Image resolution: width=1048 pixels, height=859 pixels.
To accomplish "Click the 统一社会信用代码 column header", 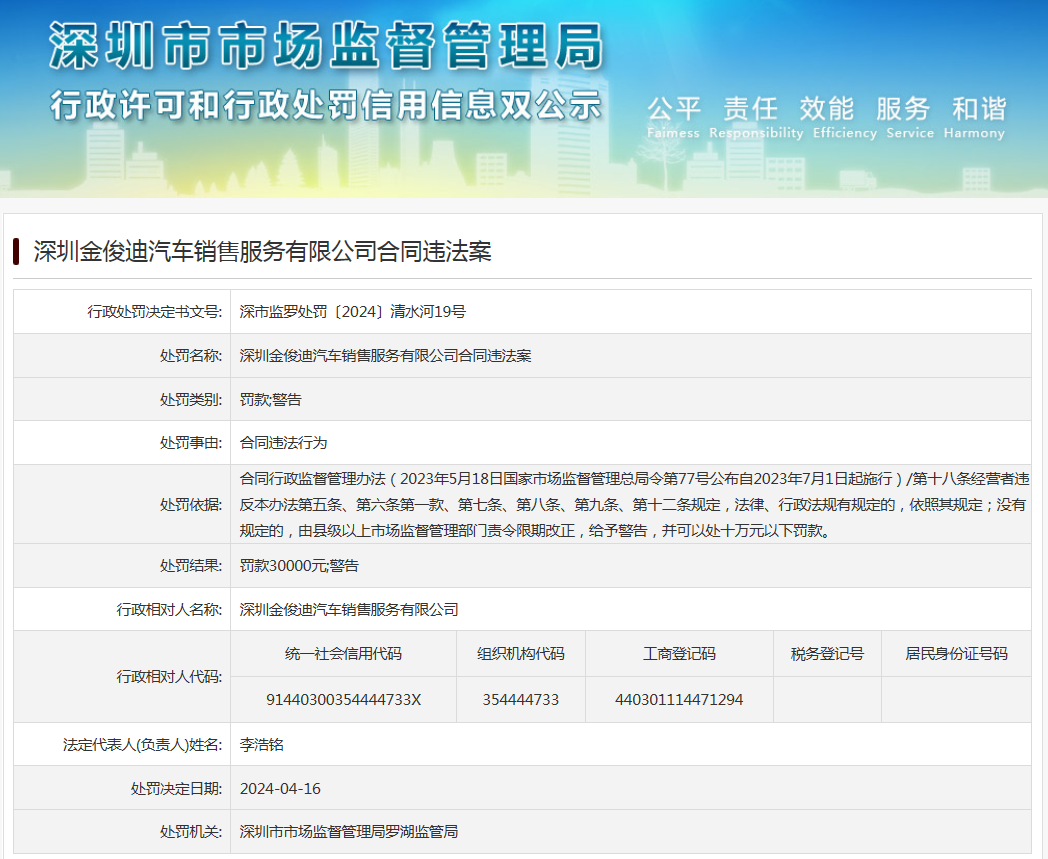I will coord(344,654).
